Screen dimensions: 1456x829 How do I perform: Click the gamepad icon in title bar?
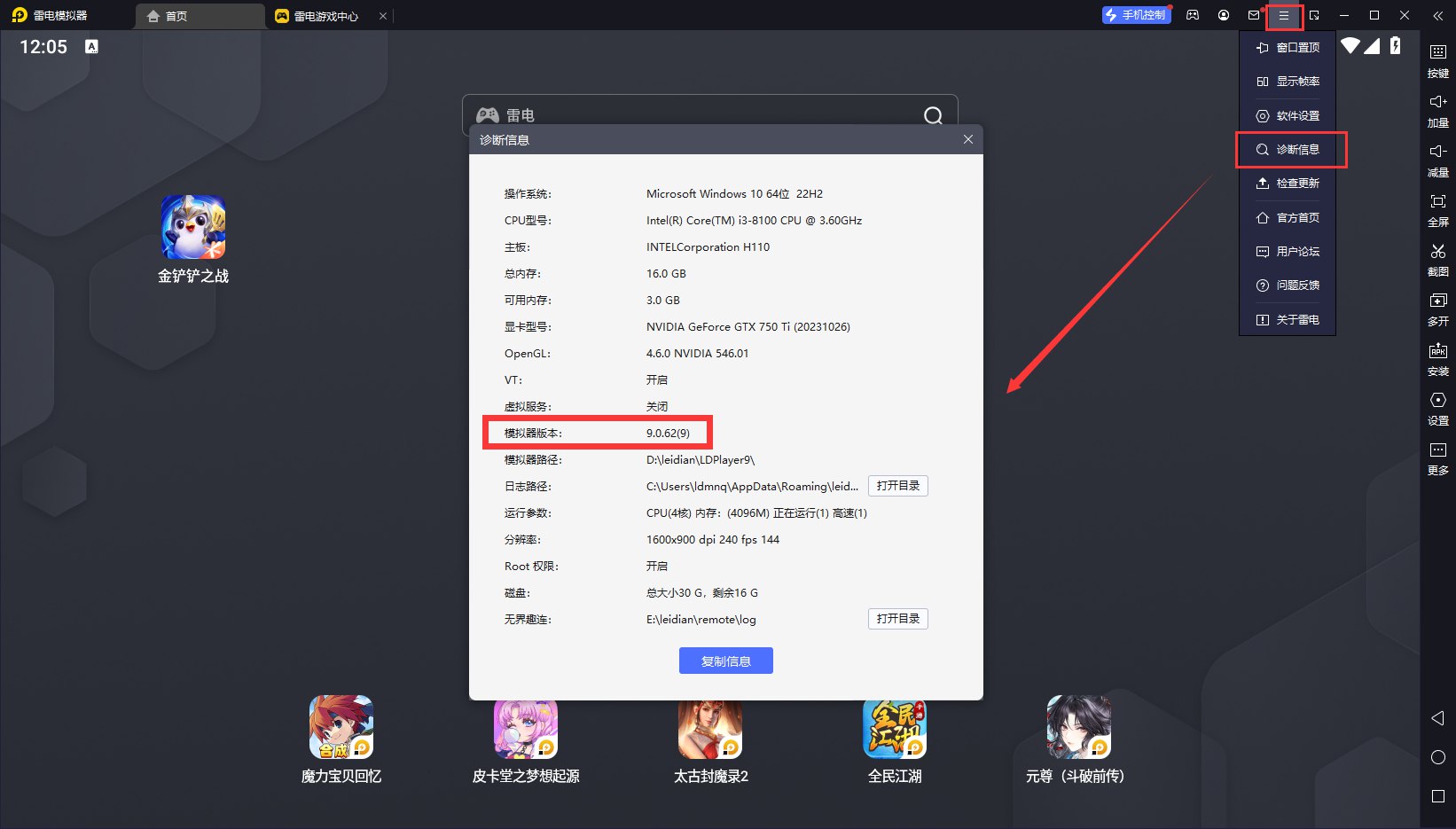(x=1194, y=16)
